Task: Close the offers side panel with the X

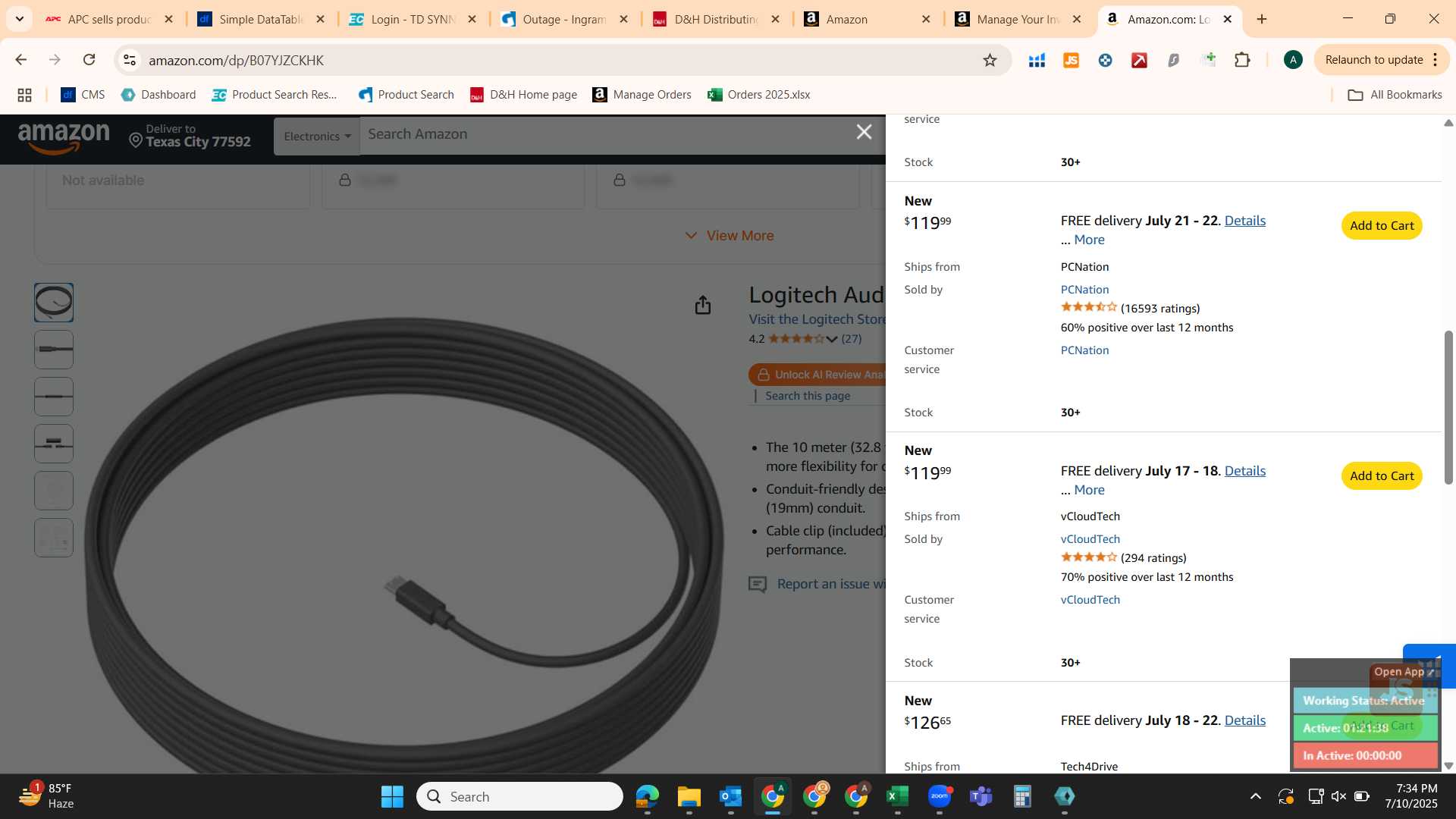Action: coord(864,132)
